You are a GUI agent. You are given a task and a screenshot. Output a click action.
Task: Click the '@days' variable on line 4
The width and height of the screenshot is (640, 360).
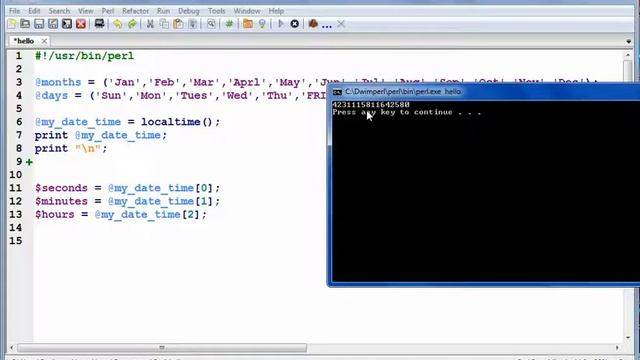click(51, 96)
